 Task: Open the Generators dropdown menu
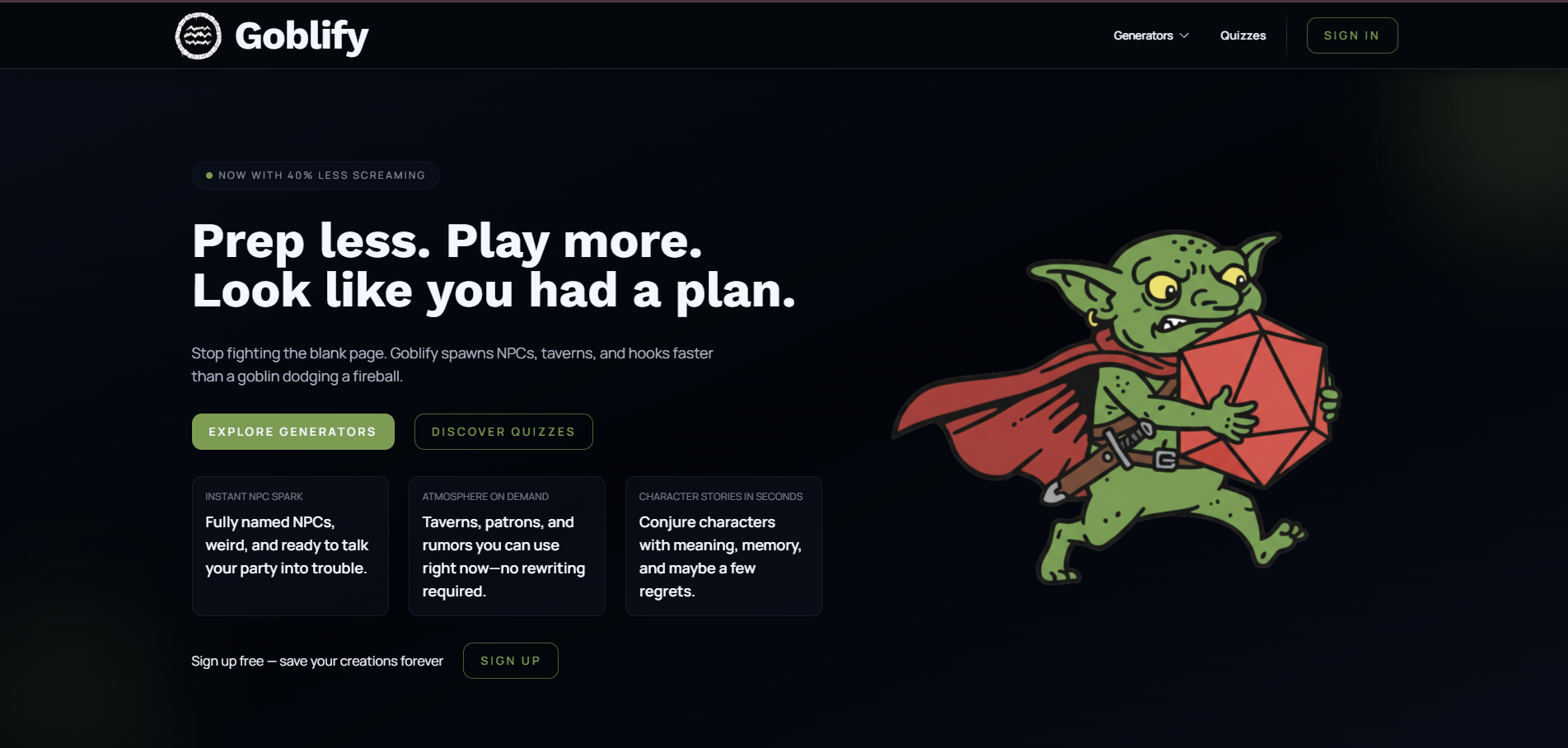[1151, 35]
